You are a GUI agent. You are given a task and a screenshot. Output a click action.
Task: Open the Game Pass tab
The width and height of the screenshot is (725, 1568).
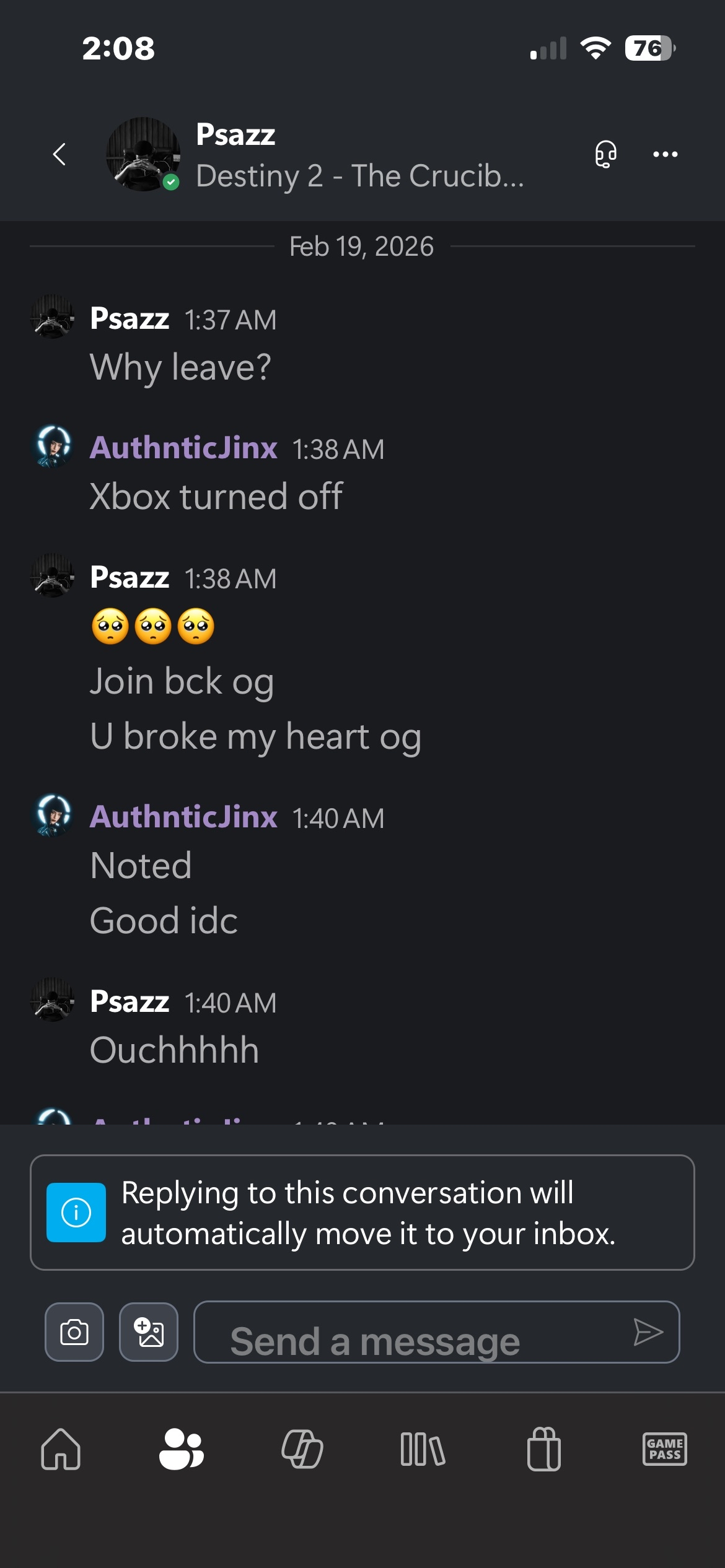(x=664, y=1449)
